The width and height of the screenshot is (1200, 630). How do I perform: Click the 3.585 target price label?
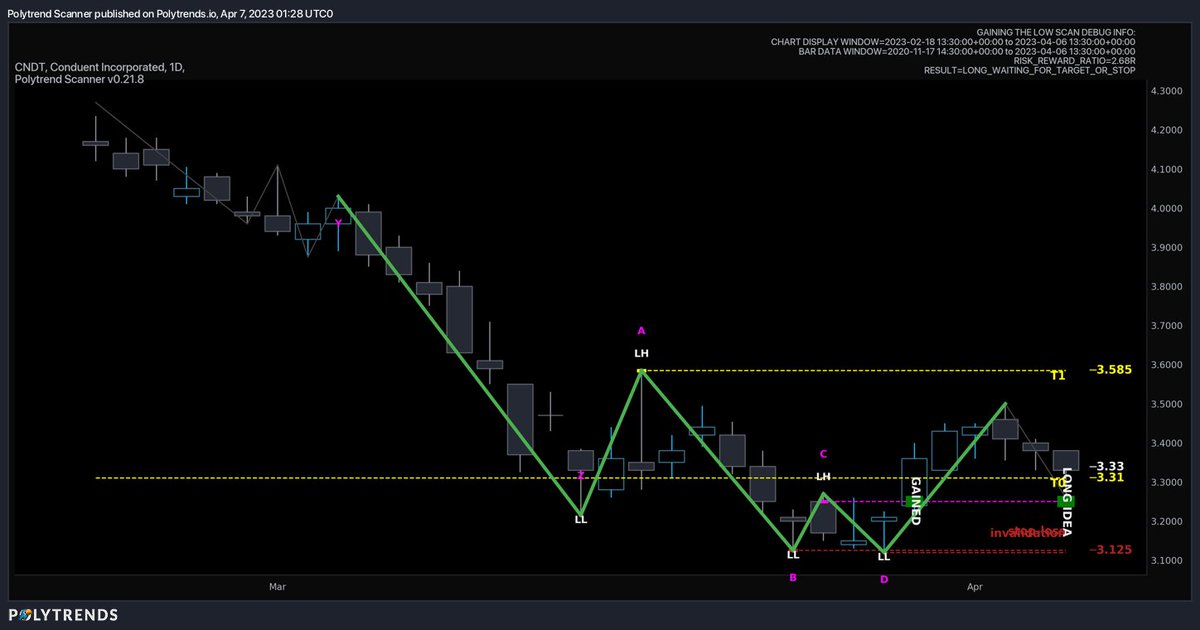1110,370
